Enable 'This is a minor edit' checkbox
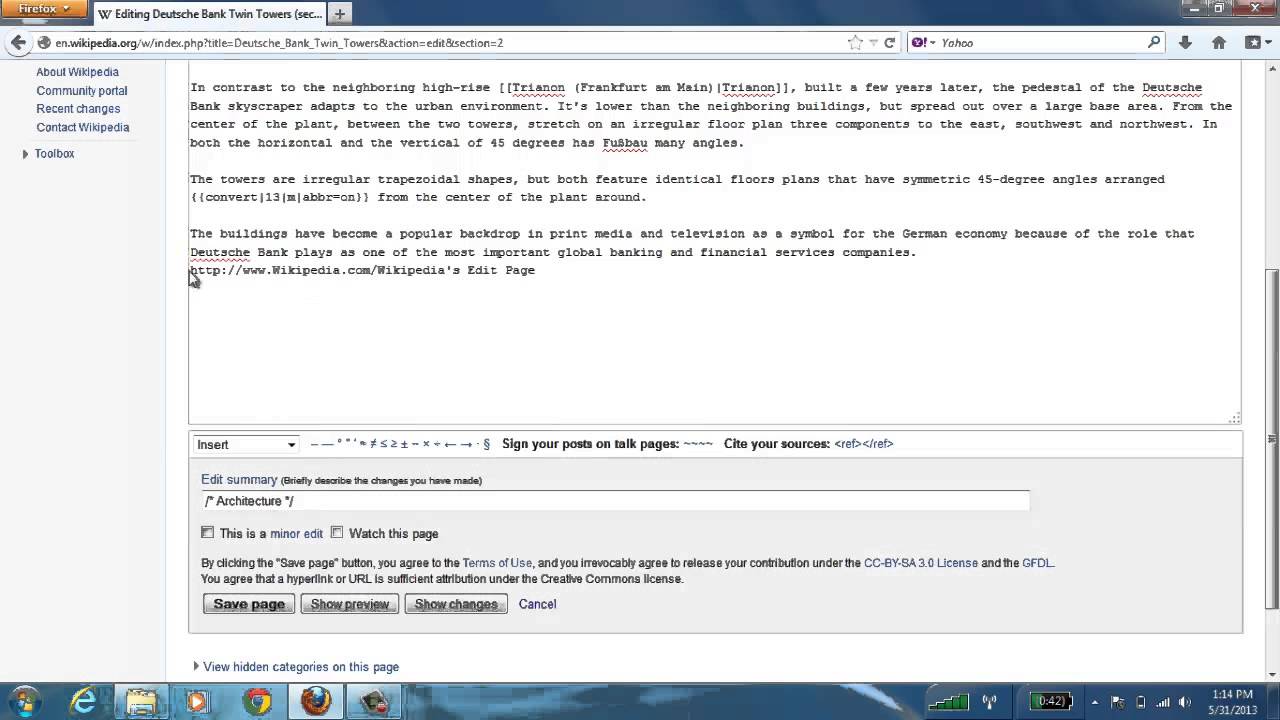Screen dimensions: 1280x720 [x=207, y=533]
